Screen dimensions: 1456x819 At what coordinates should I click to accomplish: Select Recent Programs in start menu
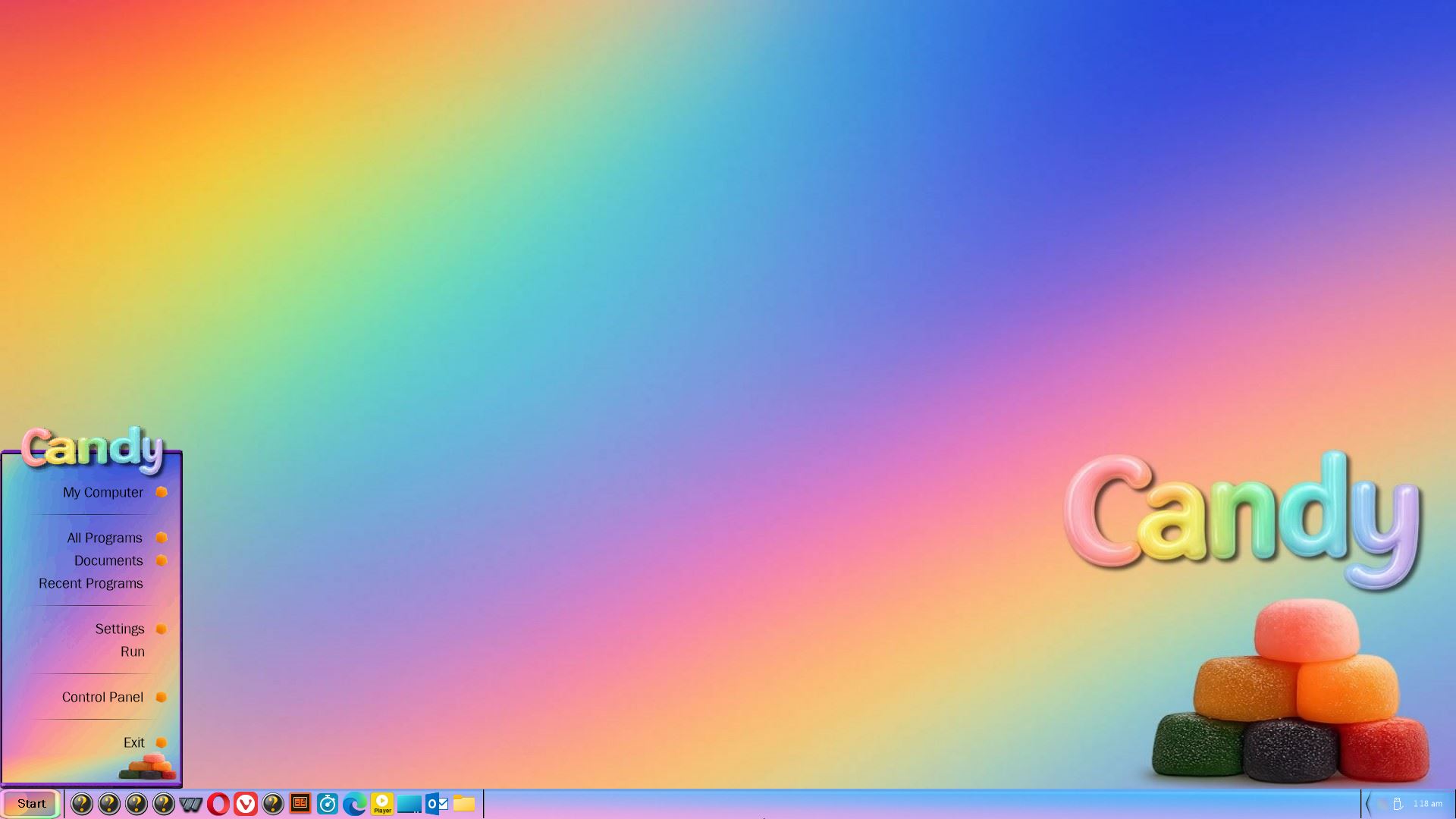tap(91, 583)
